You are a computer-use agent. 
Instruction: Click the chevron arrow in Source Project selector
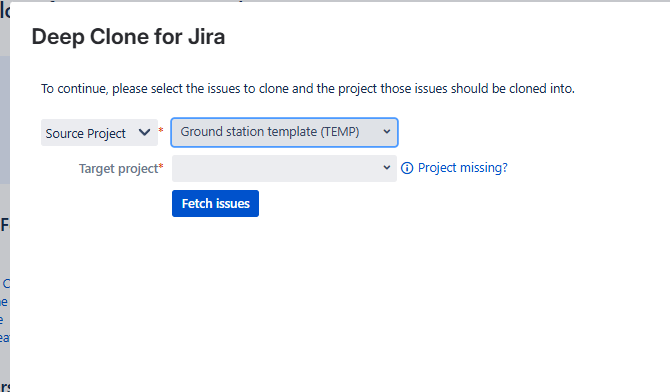tap(144, 133)
